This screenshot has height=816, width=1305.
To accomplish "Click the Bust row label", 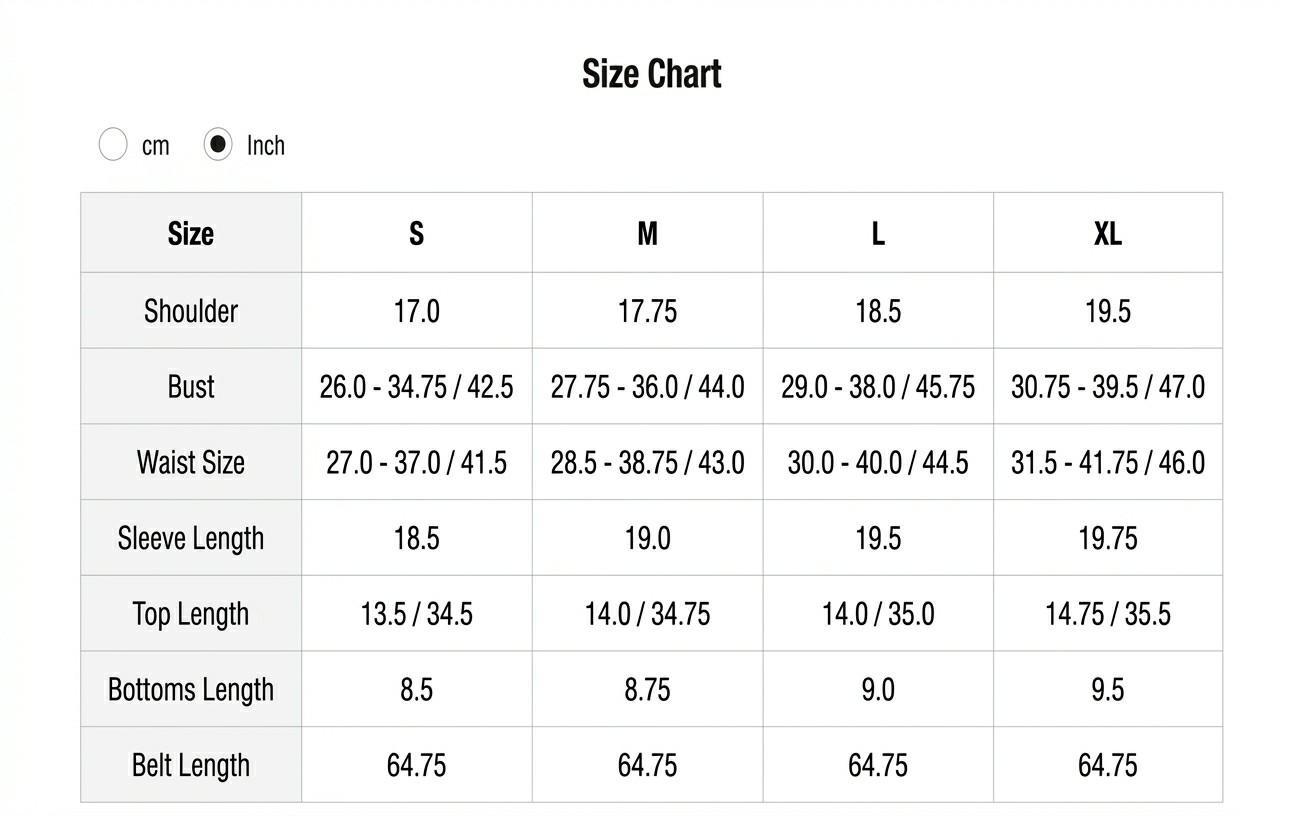I will 191,386.
